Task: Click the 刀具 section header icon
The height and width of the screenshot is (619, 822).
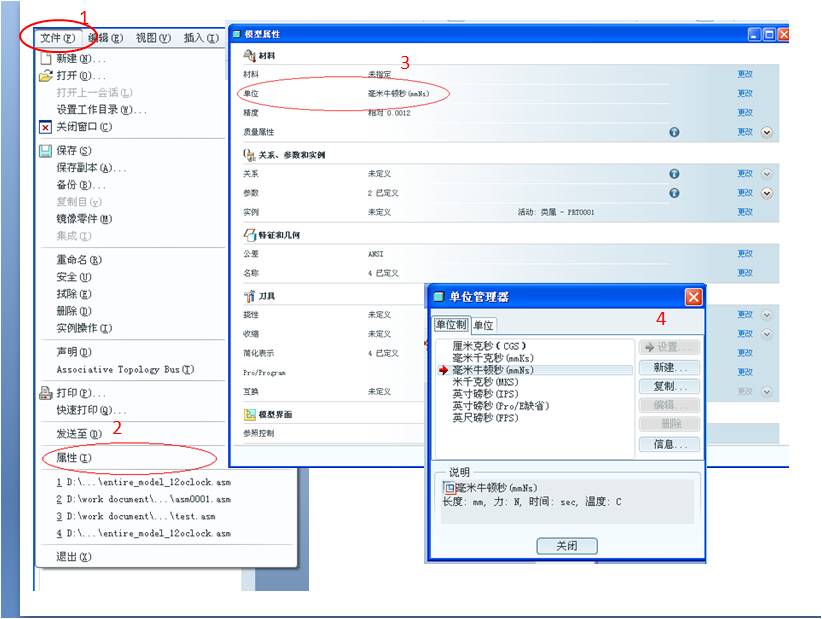Action: pos(250,296)
